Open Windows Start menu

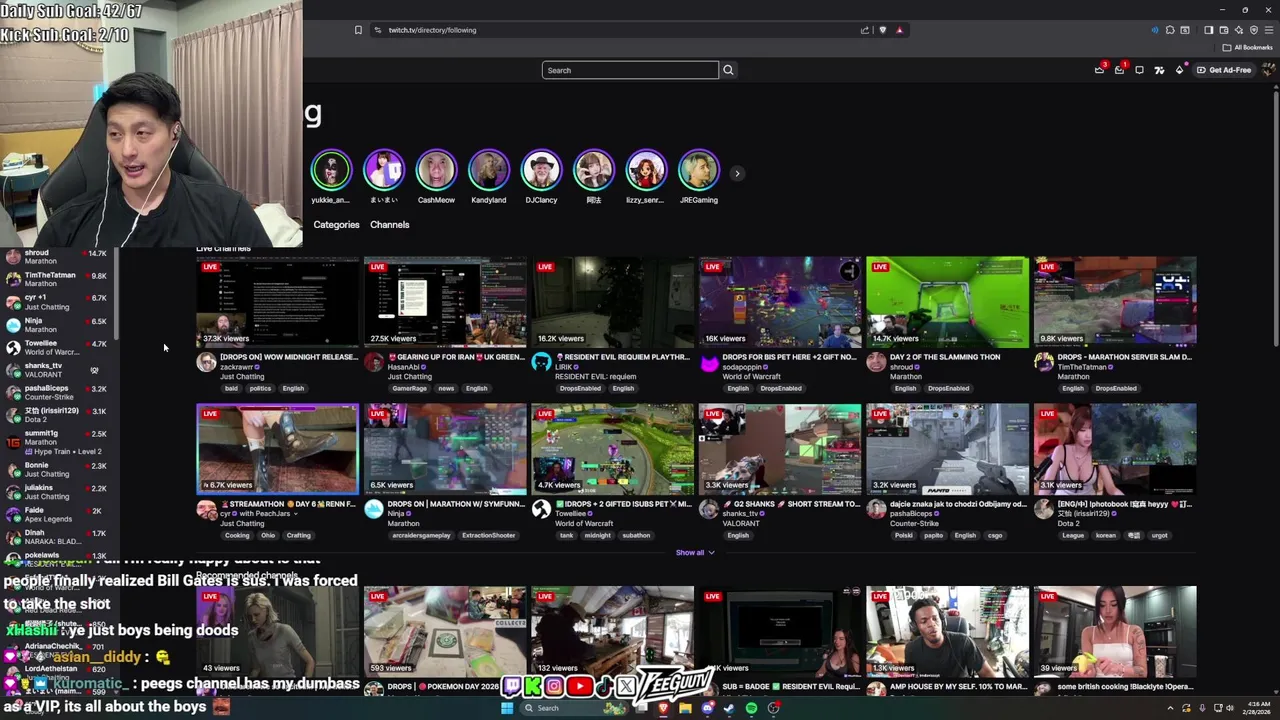tap(507, 708)
